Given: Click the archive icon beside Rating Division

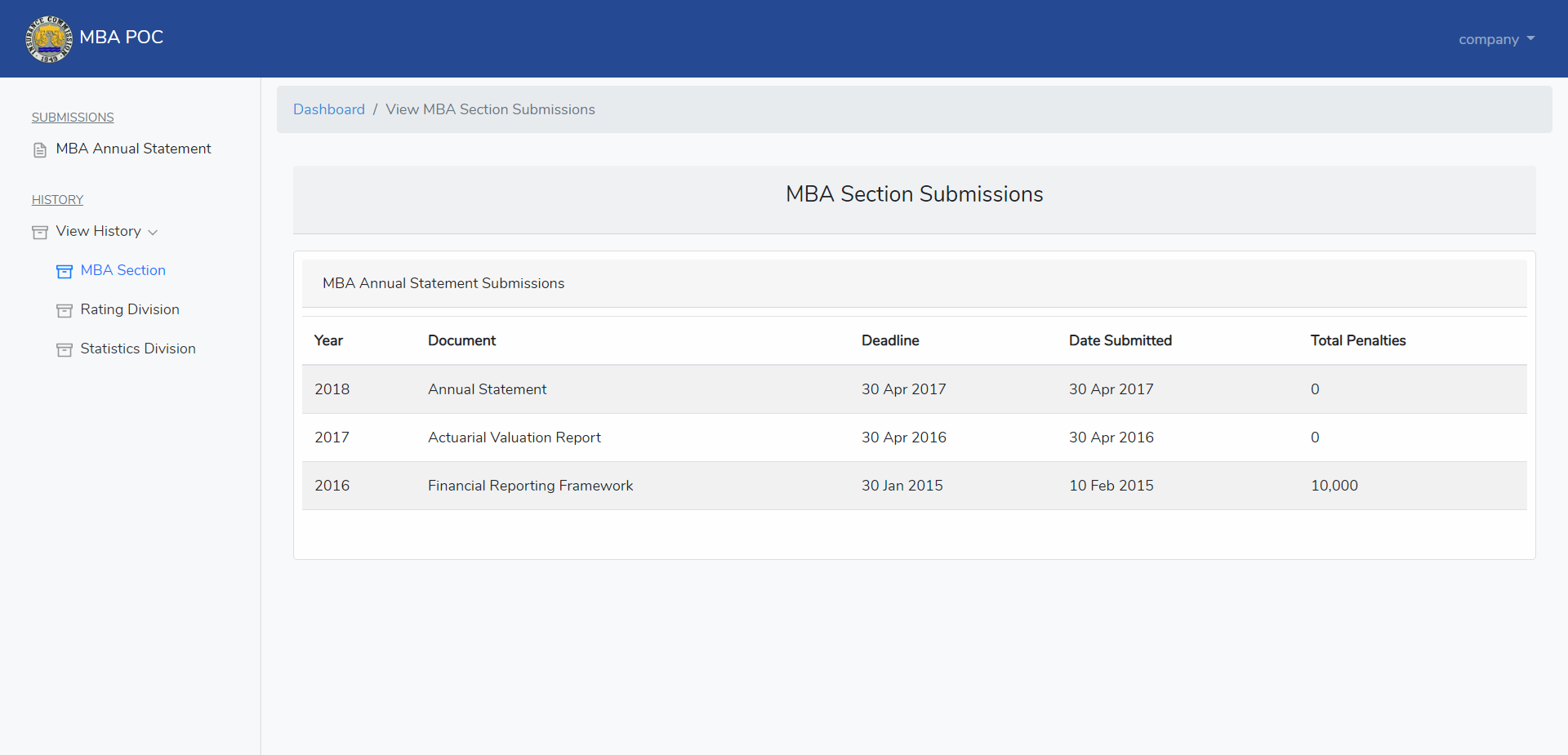Looking at the screenshot, I should 65,311.
